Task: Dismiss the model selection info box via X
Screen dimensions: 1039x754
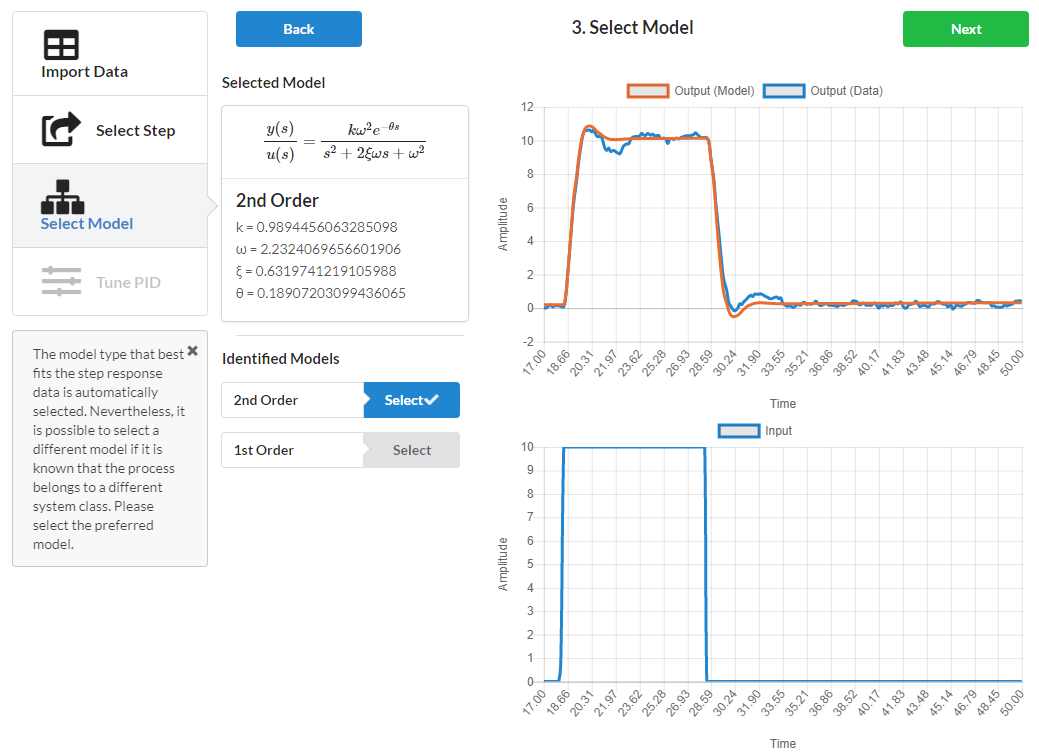Action: pyautogui.click(x=192, y=351)
